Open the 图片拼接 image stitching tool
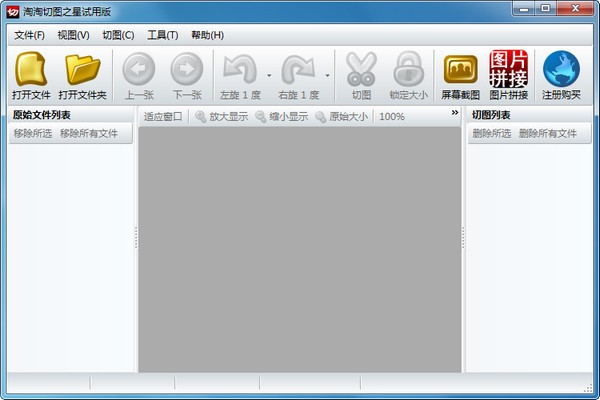Viewport: 600px width, 400px height. (x=509, y=76)
